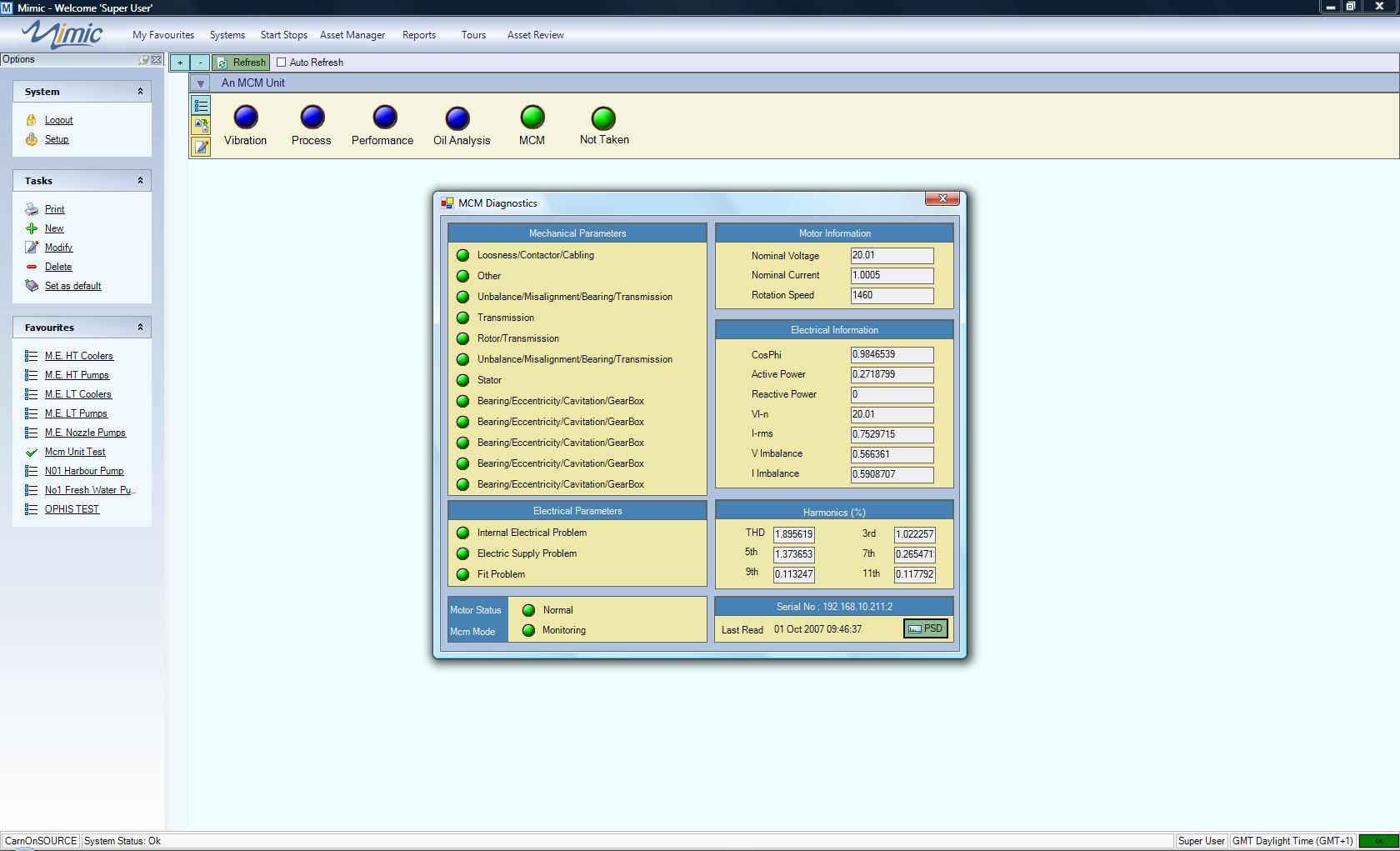Screen dimensions: 1400x851
Task: Open the Asset Manager menu
Action: pos(352,35)
